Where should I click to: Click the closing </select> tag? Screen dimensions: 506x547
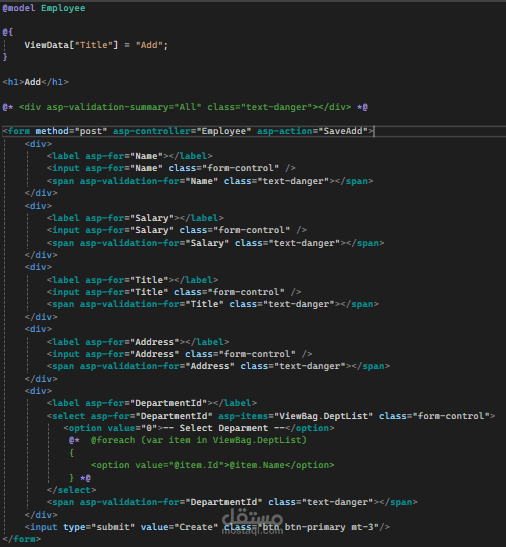[x=72, y=490]
